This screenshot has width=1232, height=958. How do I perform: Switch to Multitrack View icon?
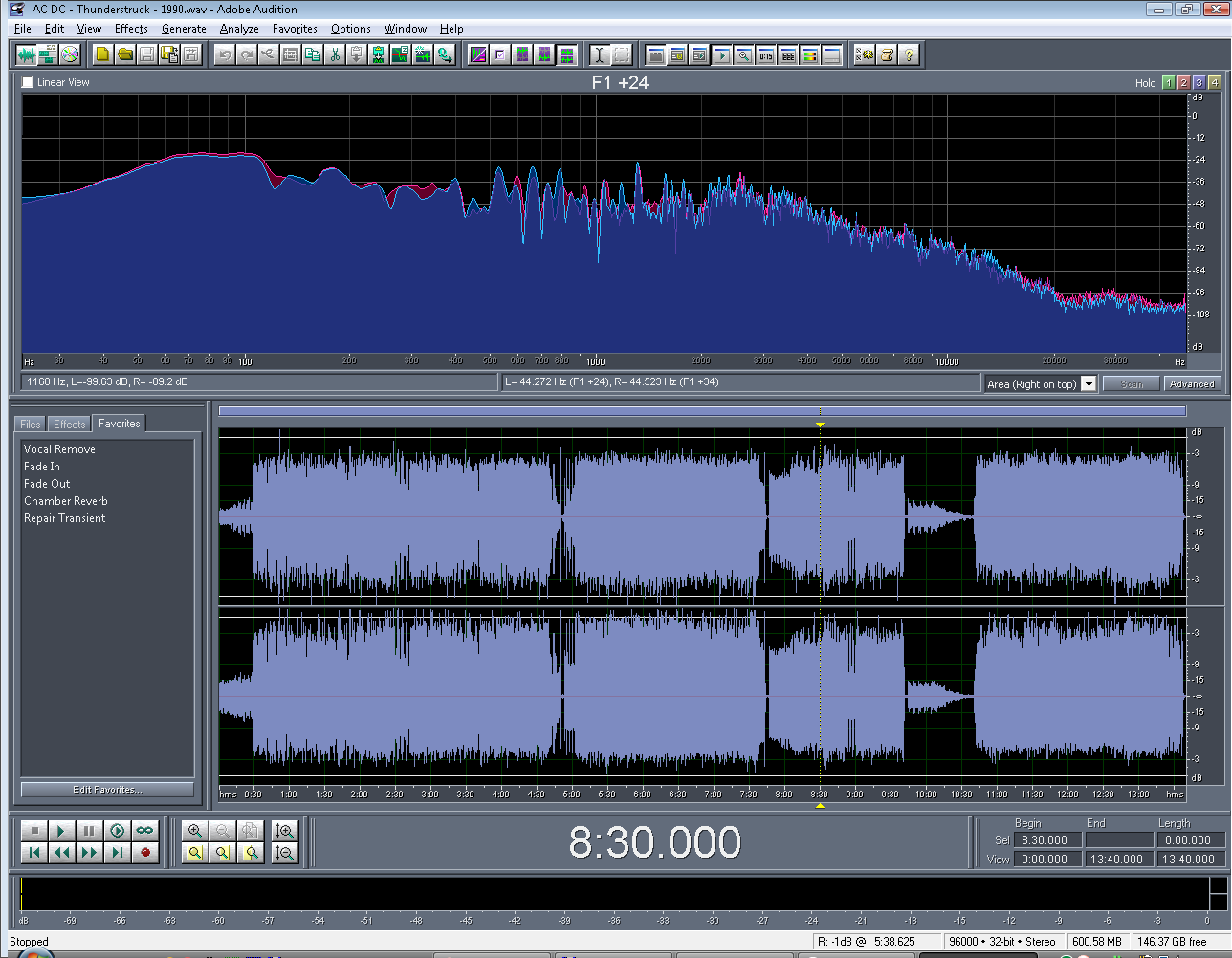(47, 54)
